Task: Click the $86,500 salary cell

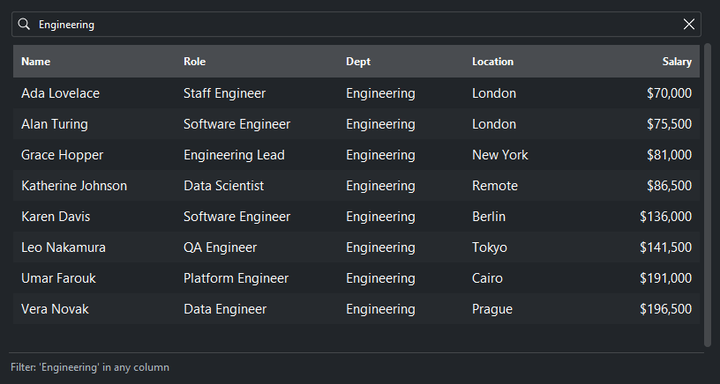Action: coord(669,186)
